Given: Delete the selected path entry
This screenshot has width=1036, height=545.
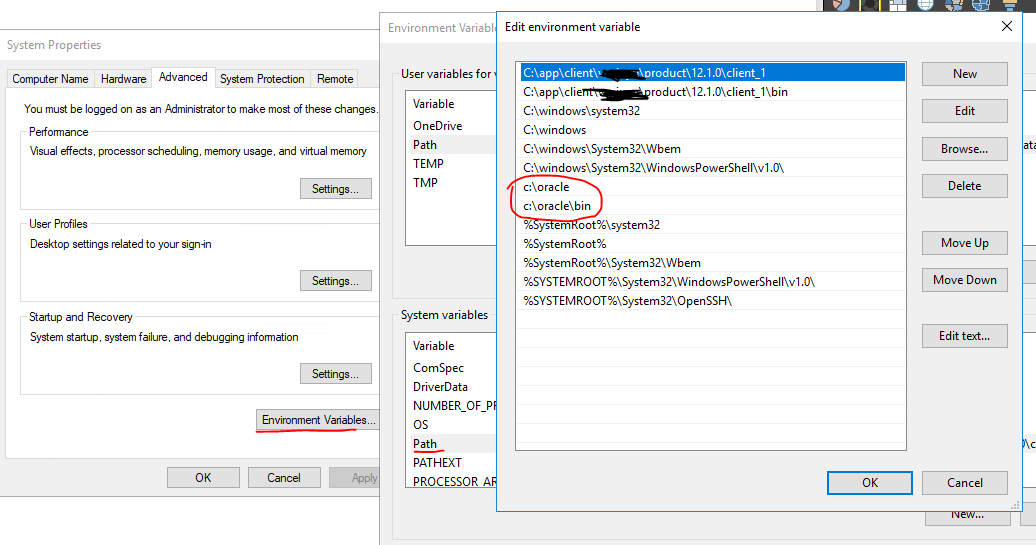Looking at the screenshot, I should point(965,186).
